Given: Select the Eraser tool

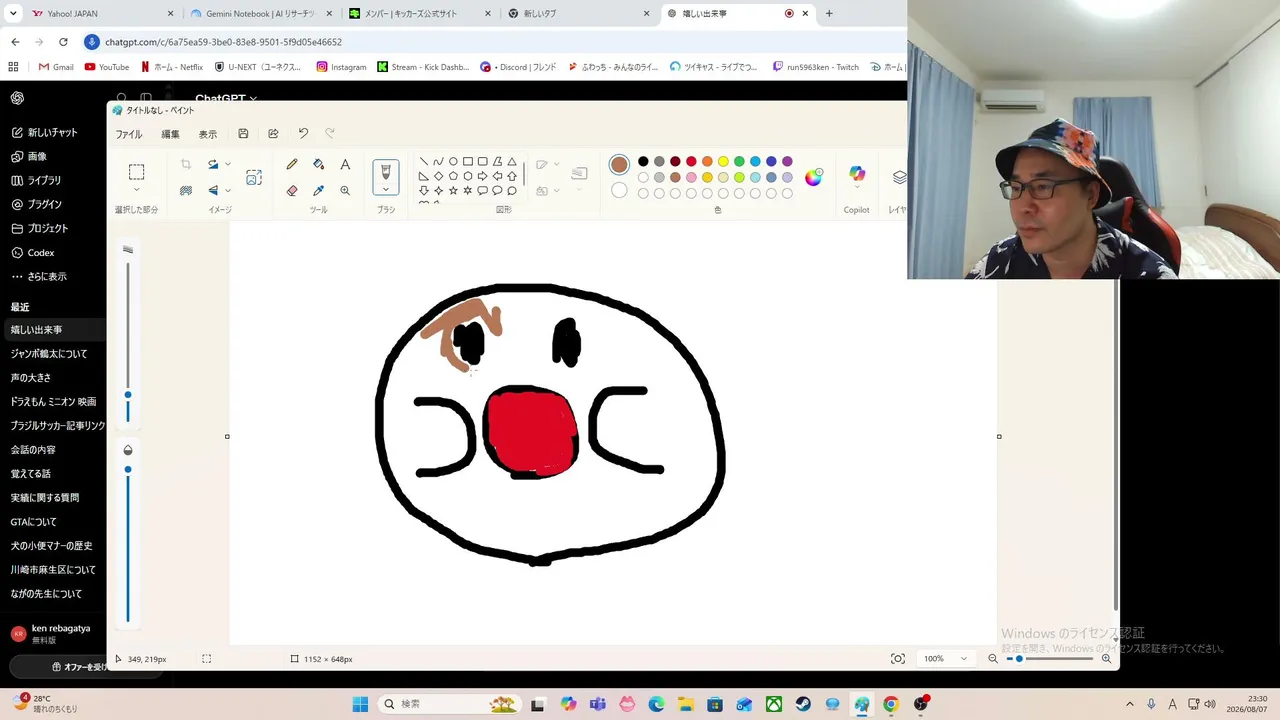Looking at the screenshot, I should click(292, 190).
